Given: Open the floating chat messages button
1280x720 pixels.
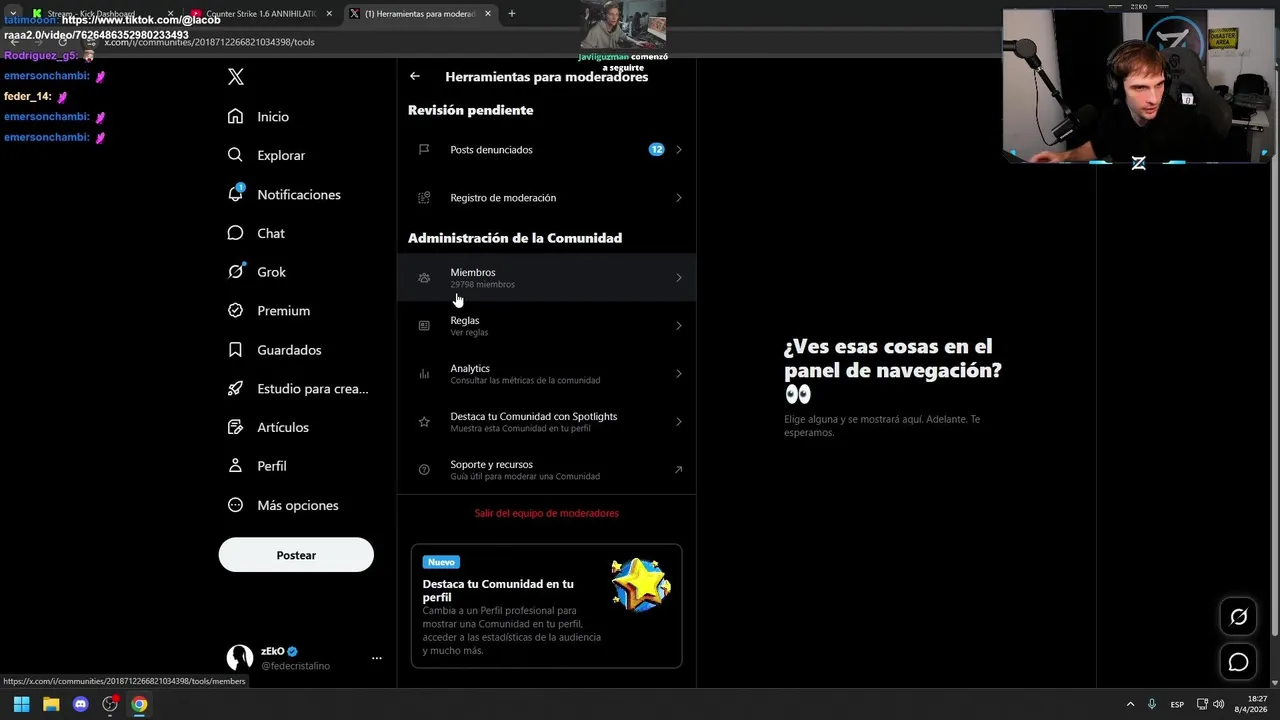Looking at the screenshot, I should 1238,662.
